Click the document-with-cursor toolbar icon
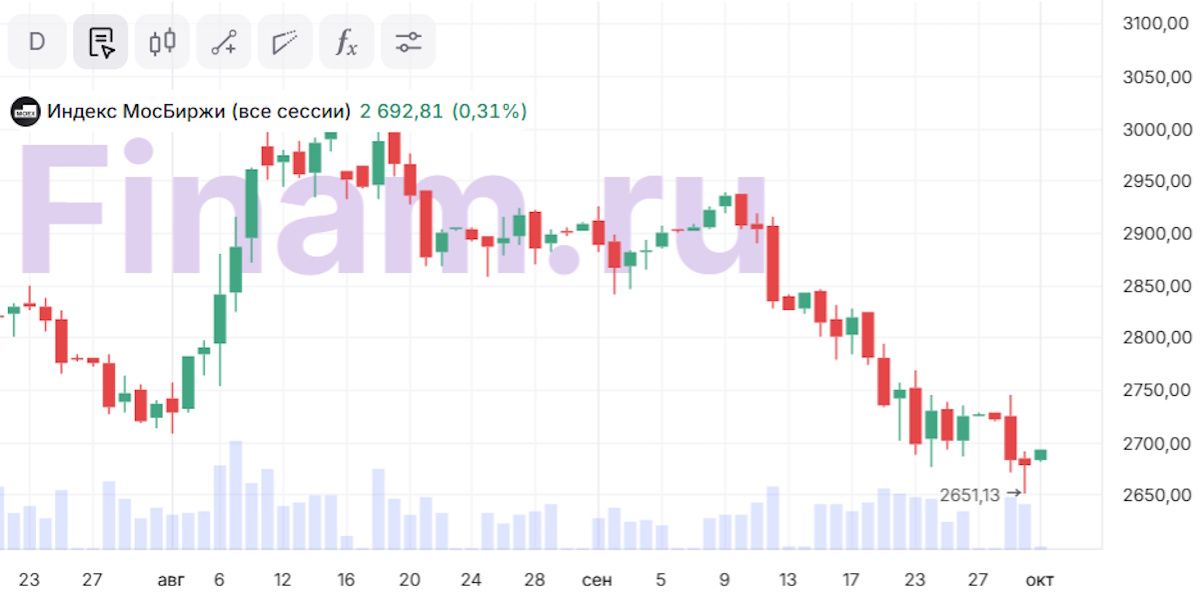1200x600 pixels. pos(100,42)
